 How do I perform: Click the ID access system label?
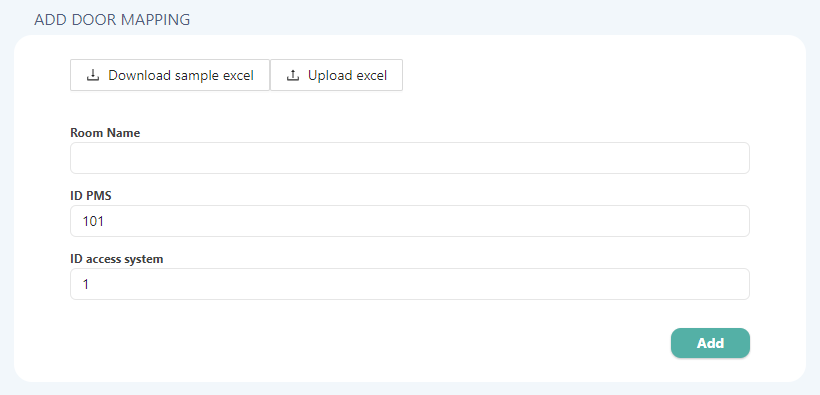click(x=117, y=259)
